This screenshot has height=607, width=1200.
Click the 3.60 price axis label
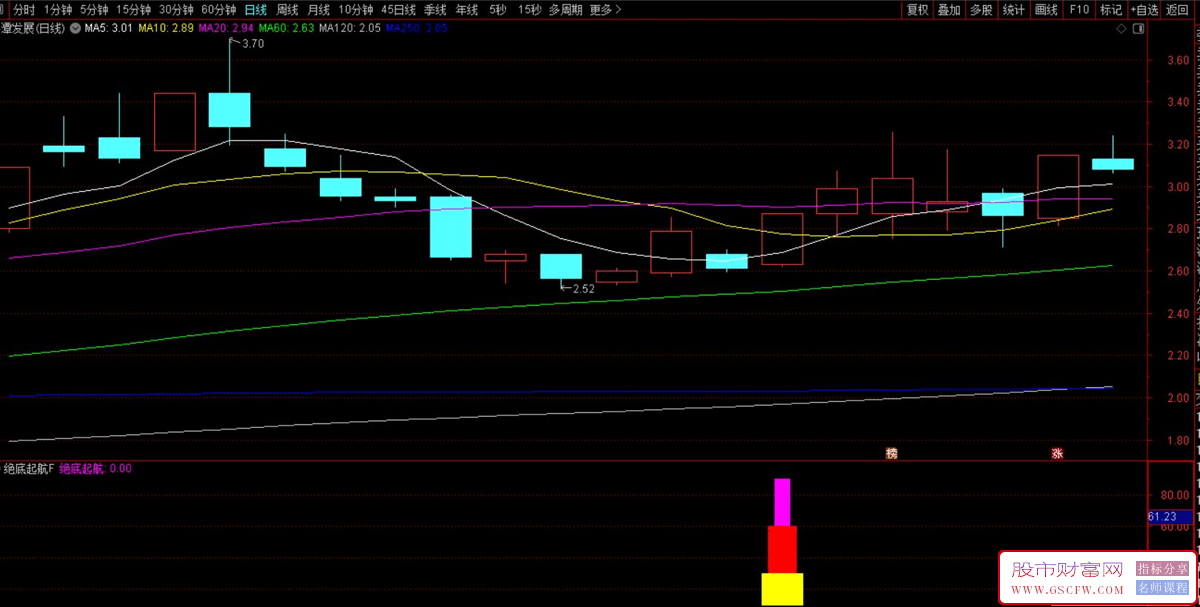(x=1177, y=60)
